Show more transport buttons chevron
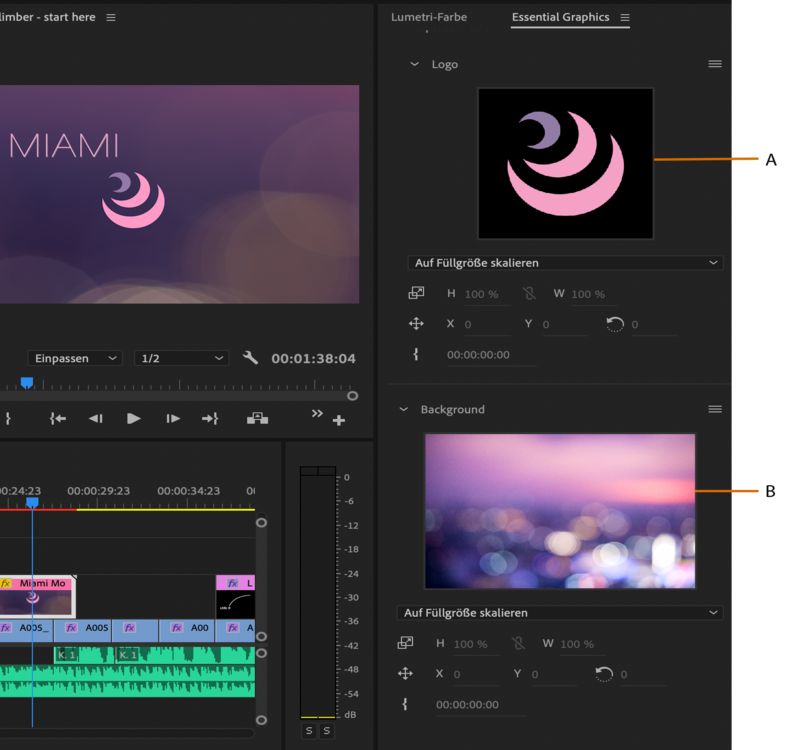786x750 pixels. (317, 414)
